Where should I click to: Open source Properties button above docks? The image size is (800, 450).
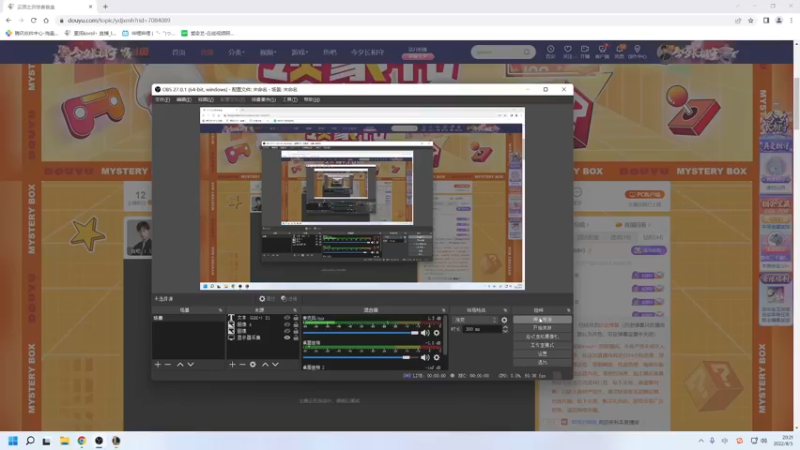point(267,298)
